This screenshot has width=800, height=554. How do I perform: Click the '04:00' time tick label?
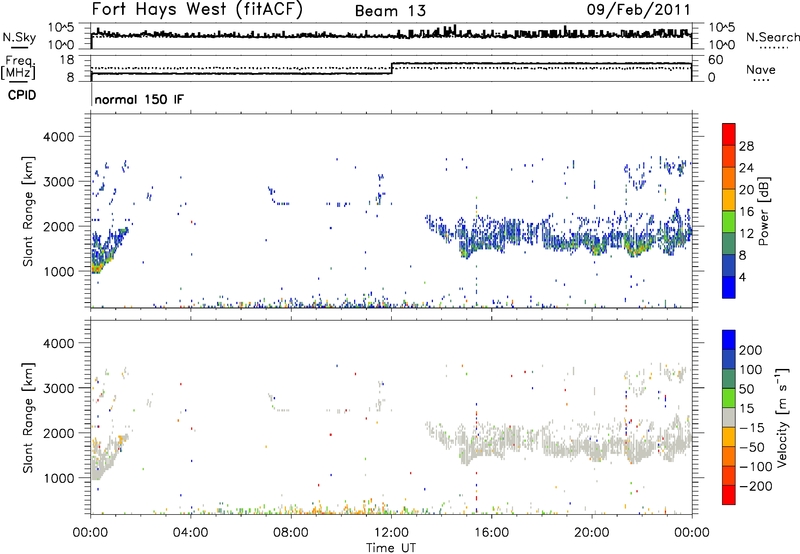[x=190, y=533]
